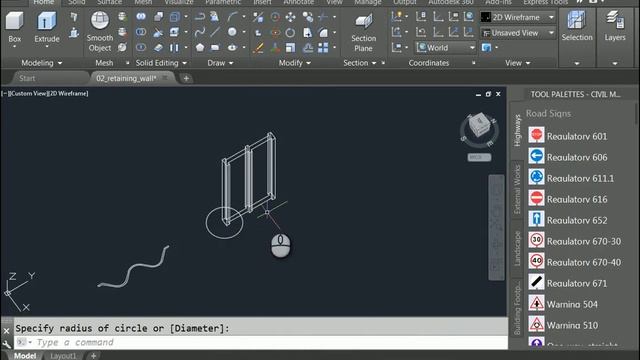Viewport: 640px width, 360px height.
Task: Open the External Works palette tab
Action: (x=517, y=190)
